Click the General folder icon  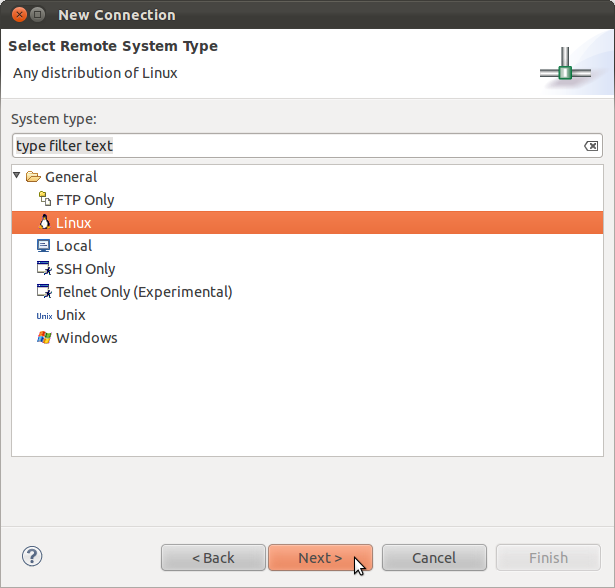point(33,177)
